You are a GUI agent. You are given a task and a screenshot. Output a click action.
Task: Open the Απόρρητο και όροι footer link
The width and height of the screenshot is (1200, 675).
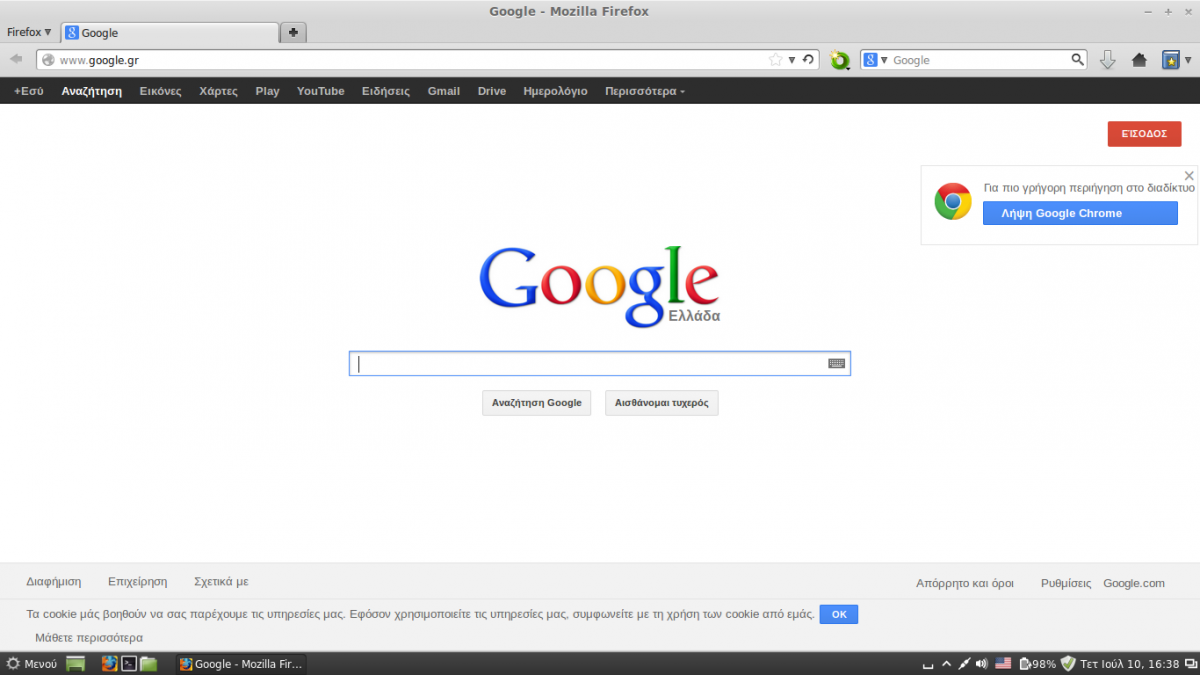[965, 583]
